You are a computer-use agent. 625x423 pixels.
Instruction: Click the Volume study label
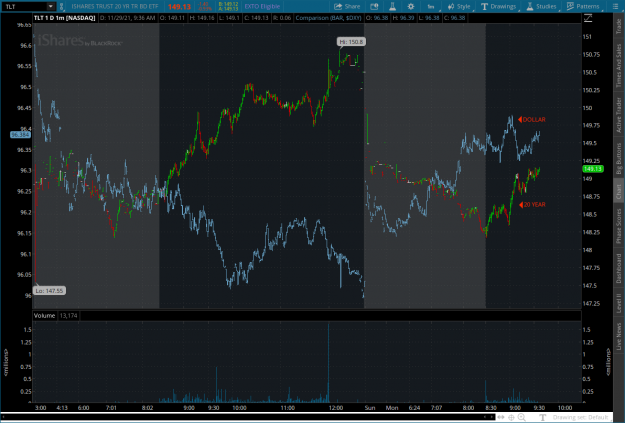[44, 315]
